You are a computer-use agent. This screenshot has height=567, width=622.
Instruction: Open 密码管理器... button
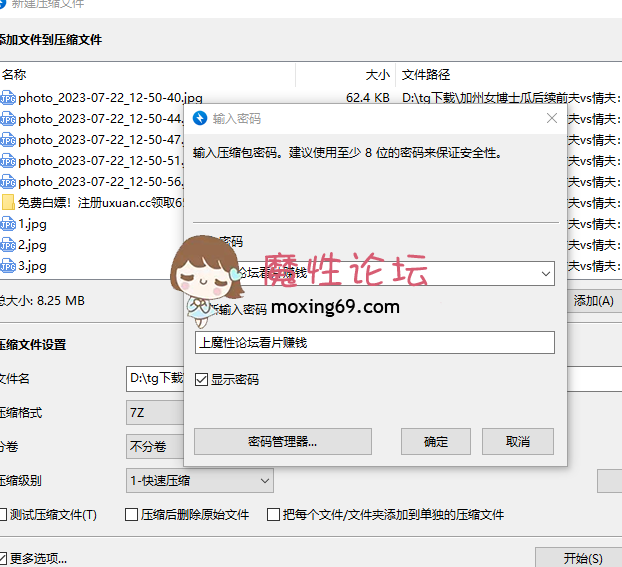click(282, 441)
